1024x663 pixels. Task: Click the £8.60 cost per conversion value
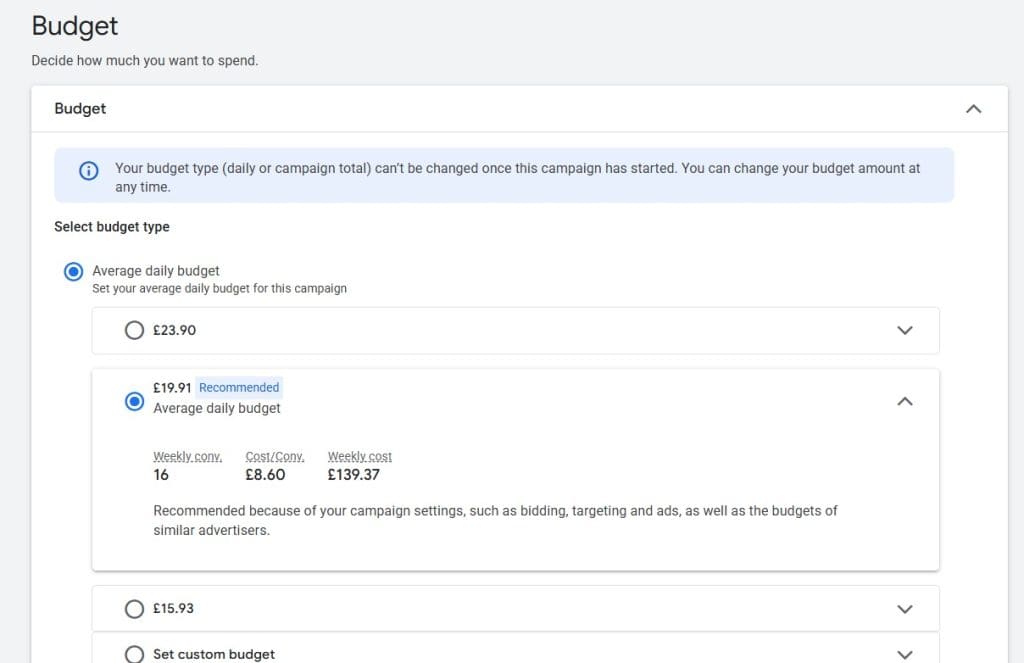[265, 475]
